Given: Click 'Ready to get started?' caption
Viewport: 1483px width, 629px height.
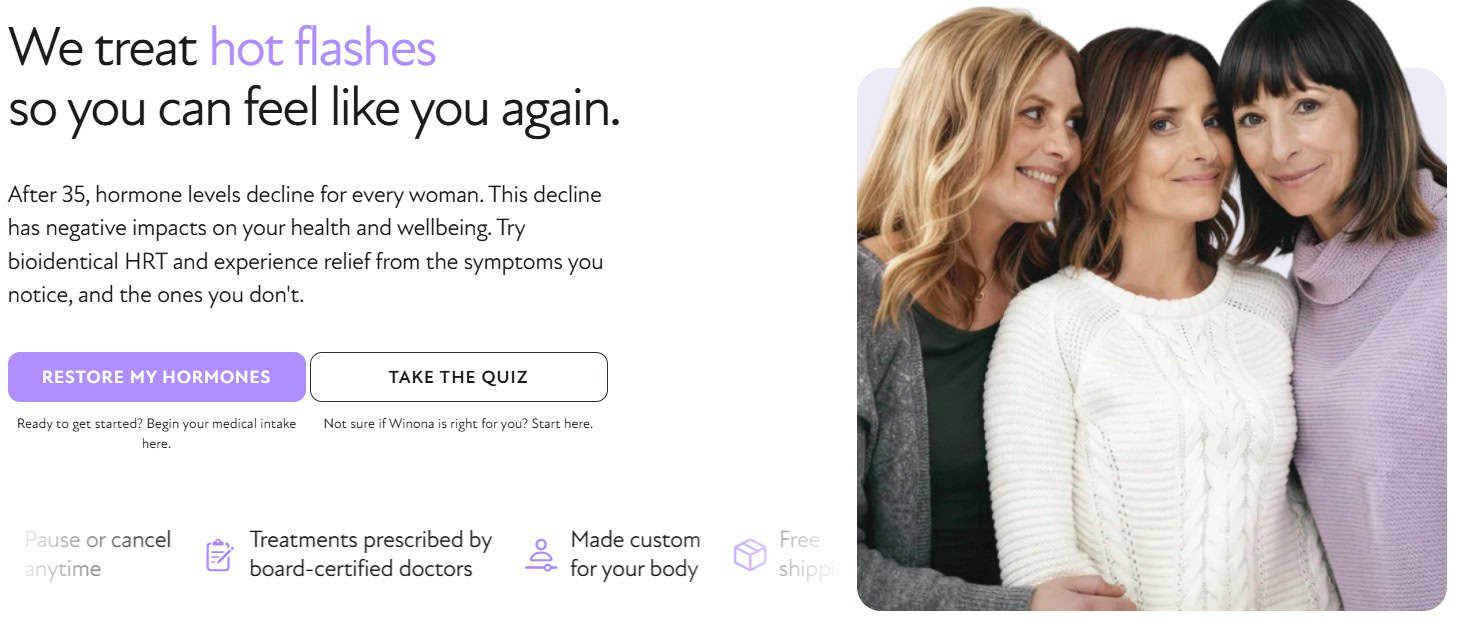Looking at the screenshot, I should click(156, 433).
